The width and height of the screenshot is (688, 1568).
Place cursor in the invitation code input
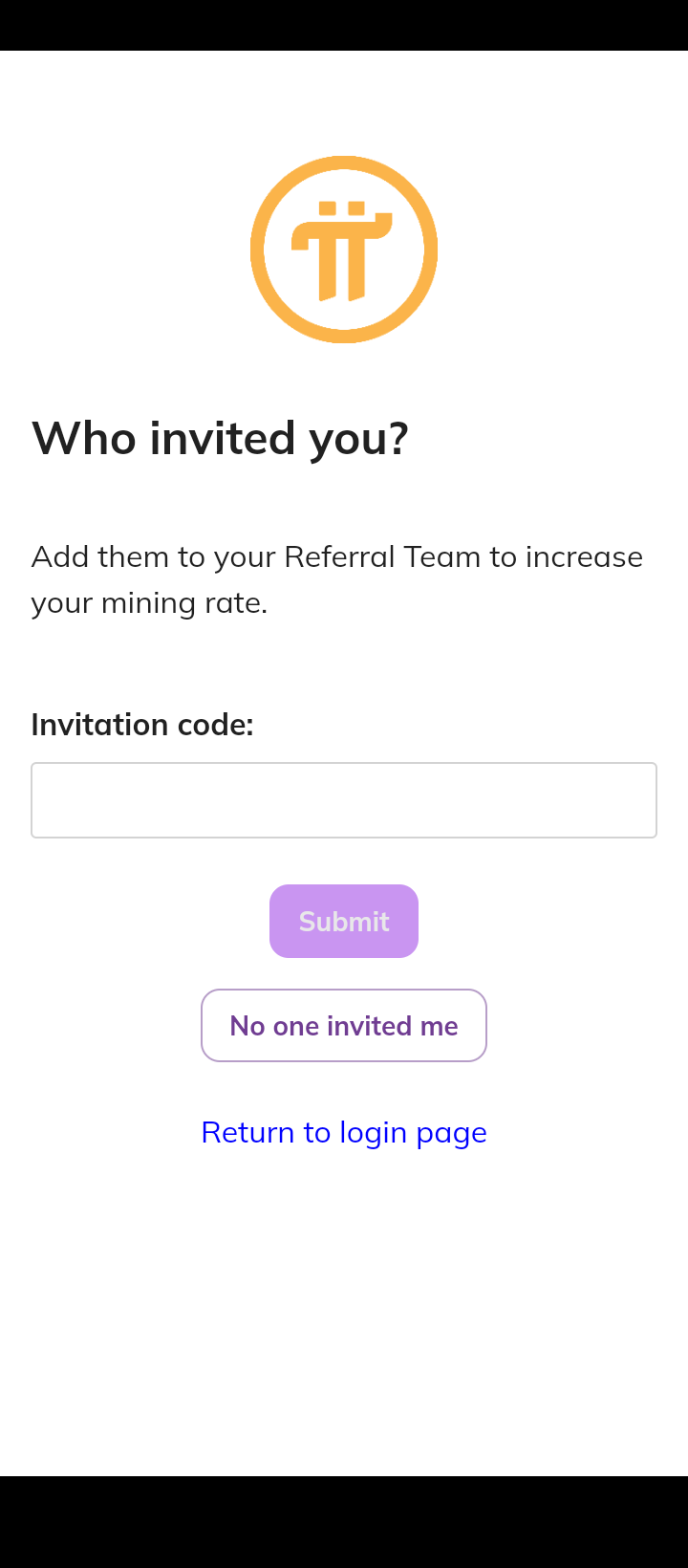tap(344, 800)
